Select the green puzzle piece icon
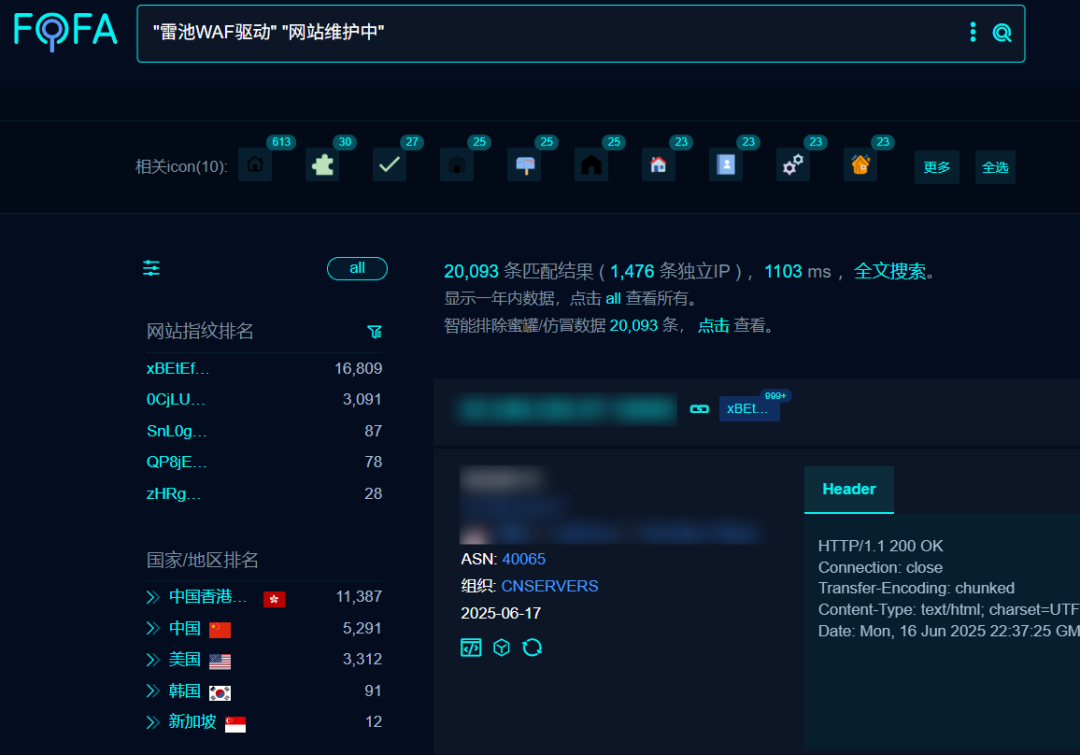 coord(322,165)
